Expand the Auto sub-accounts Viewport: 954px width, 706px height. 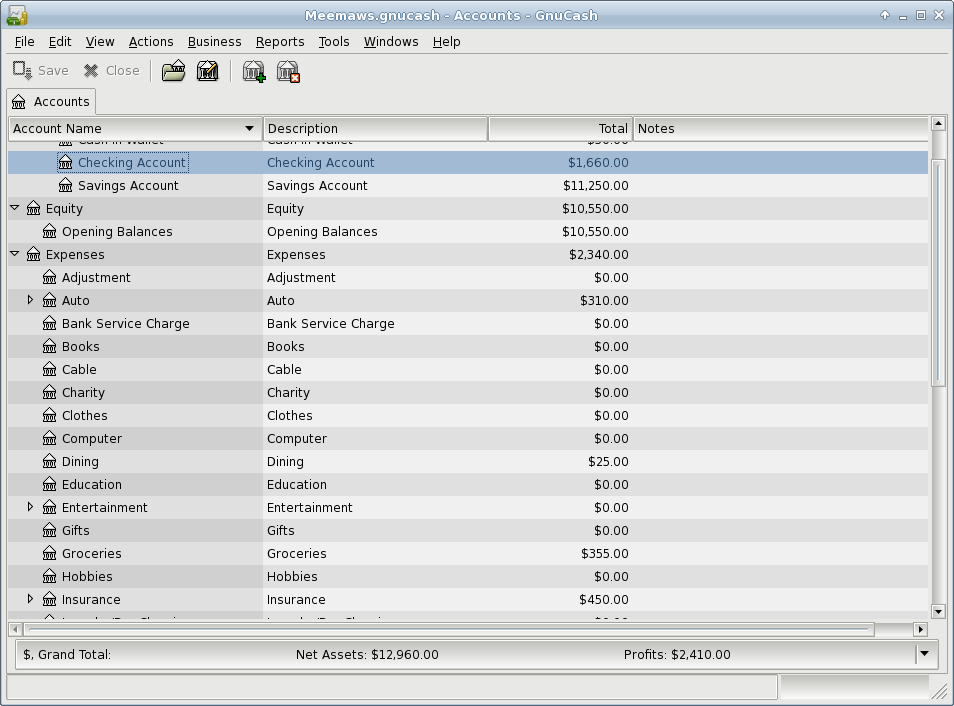[x=30, y=300]
